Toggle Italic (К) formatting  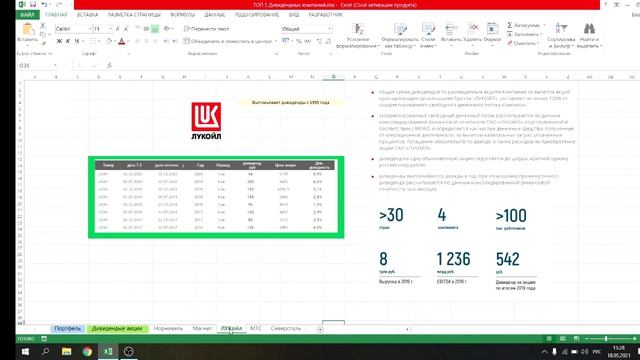pyautogui.click(x=68, y=41)
